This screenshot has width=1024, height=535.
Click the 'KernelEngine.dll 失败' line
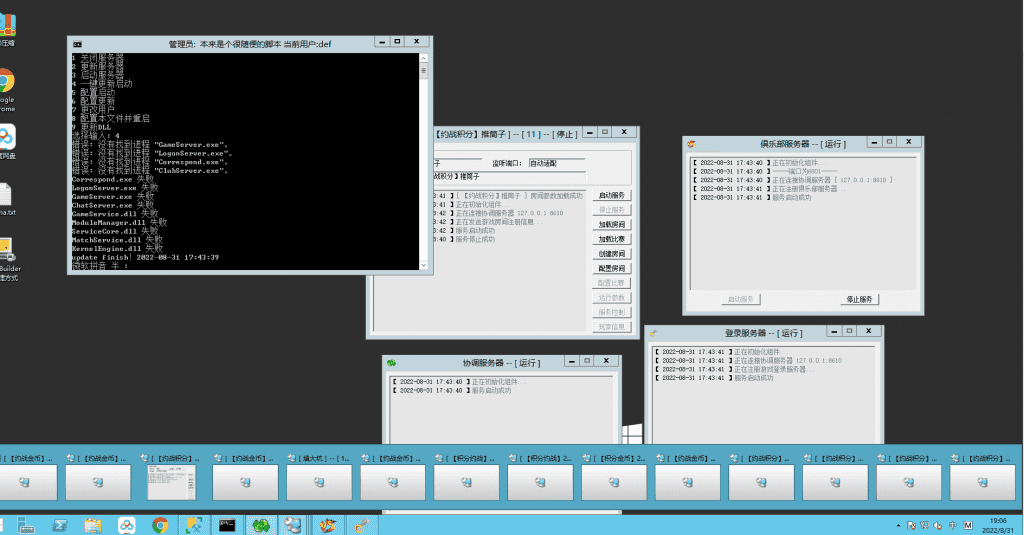[117, 248]
